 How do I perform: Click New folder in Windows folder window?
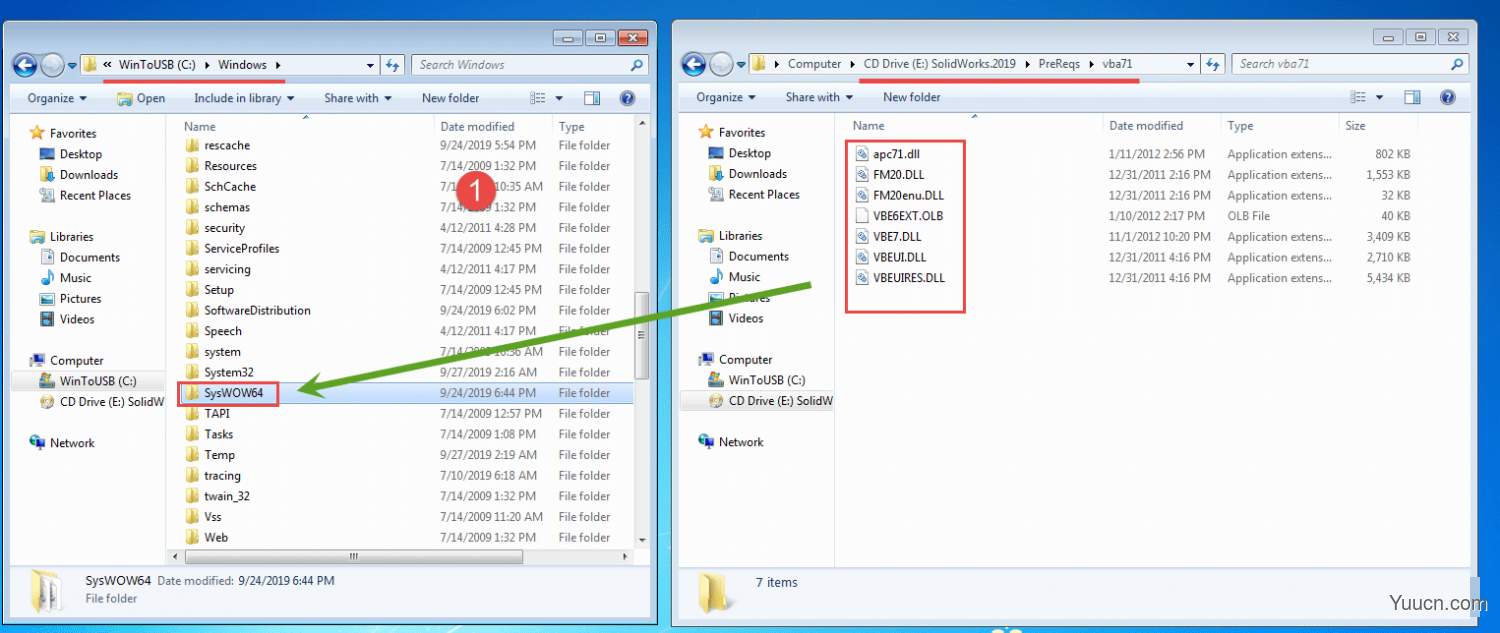450,98
